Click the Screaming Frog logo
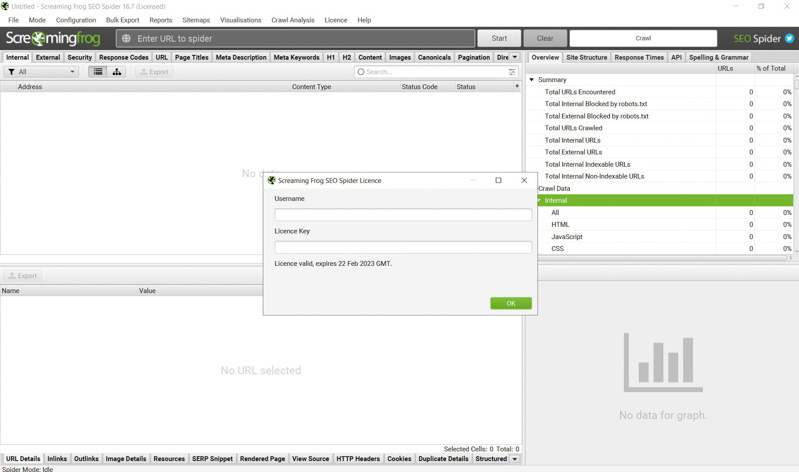Screen dimensions: 799x472 tap(53, 39)
